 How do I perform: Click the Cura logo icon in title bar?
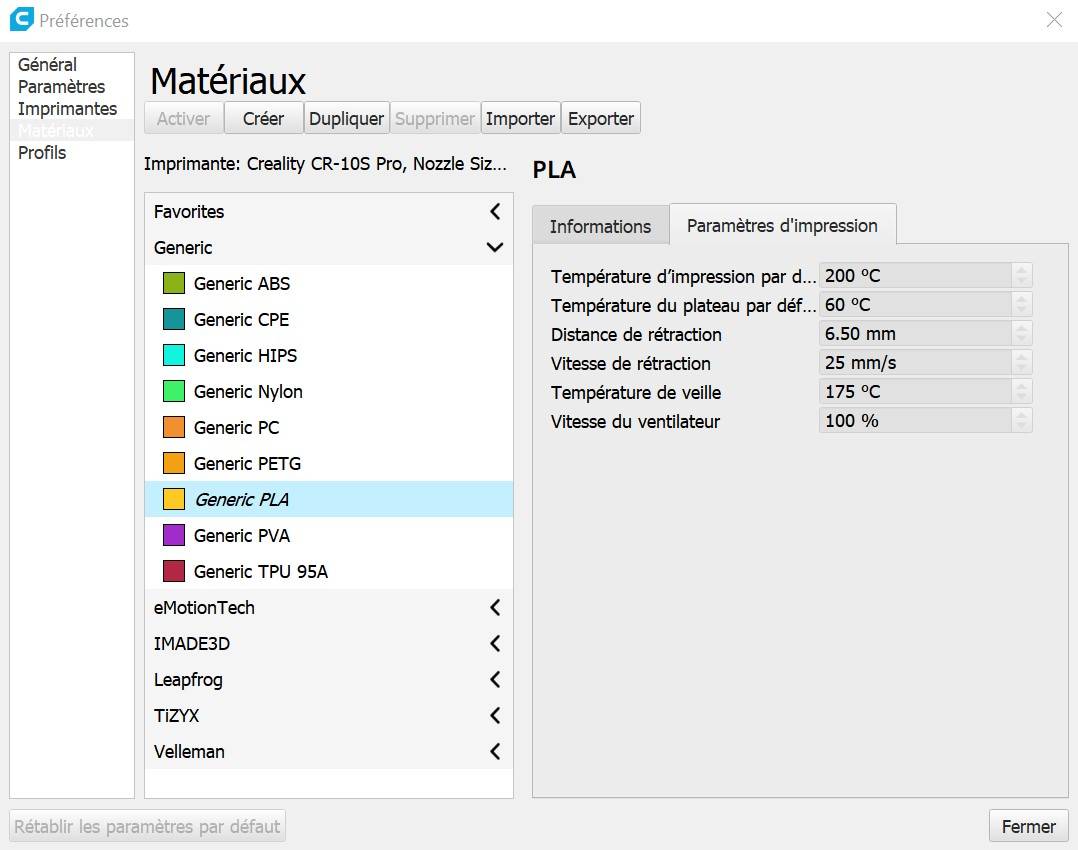pyautogui.click(x=21, y=19)
